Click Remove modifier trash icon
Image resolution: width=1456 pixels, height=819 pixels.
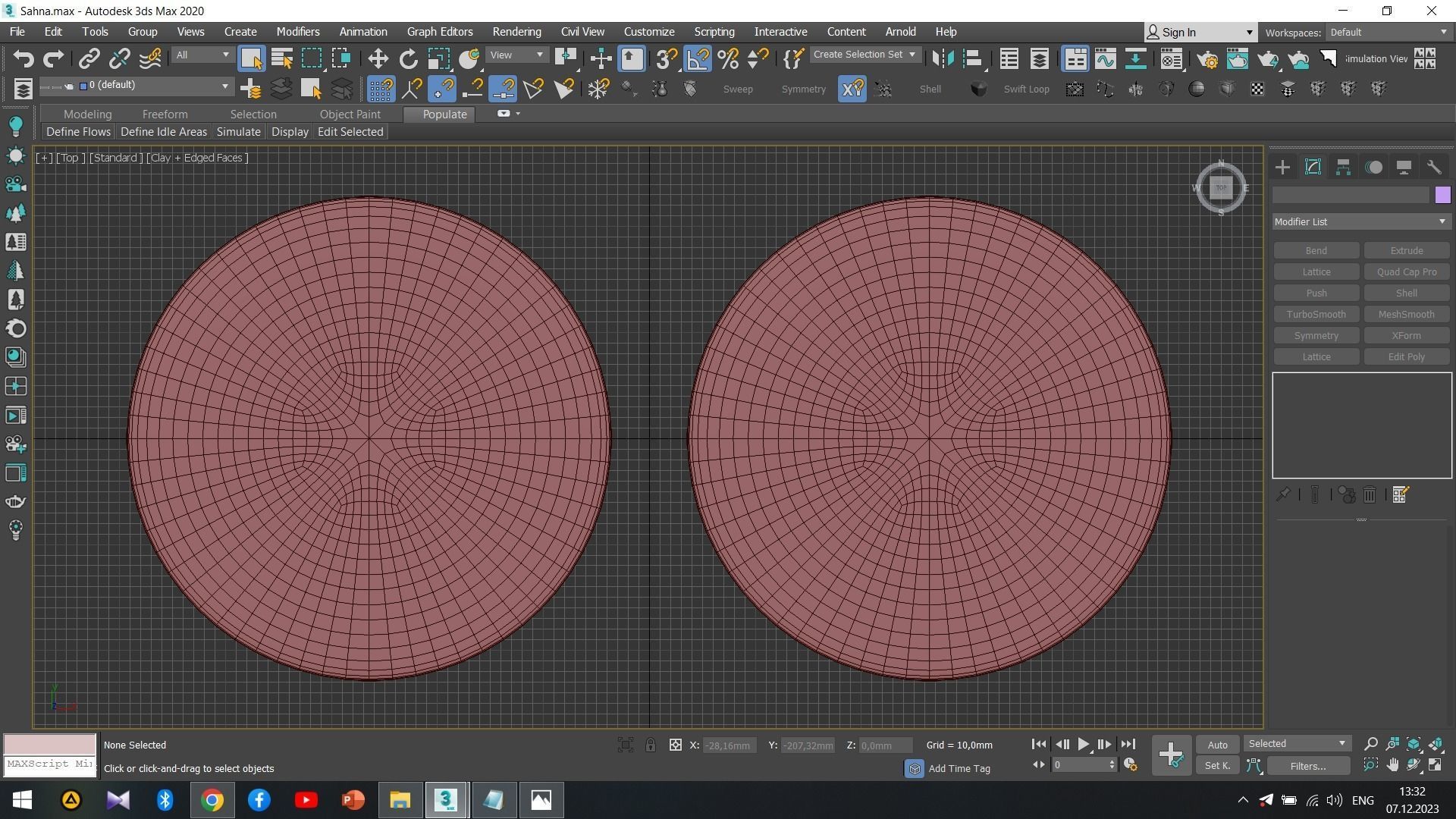1370,495
